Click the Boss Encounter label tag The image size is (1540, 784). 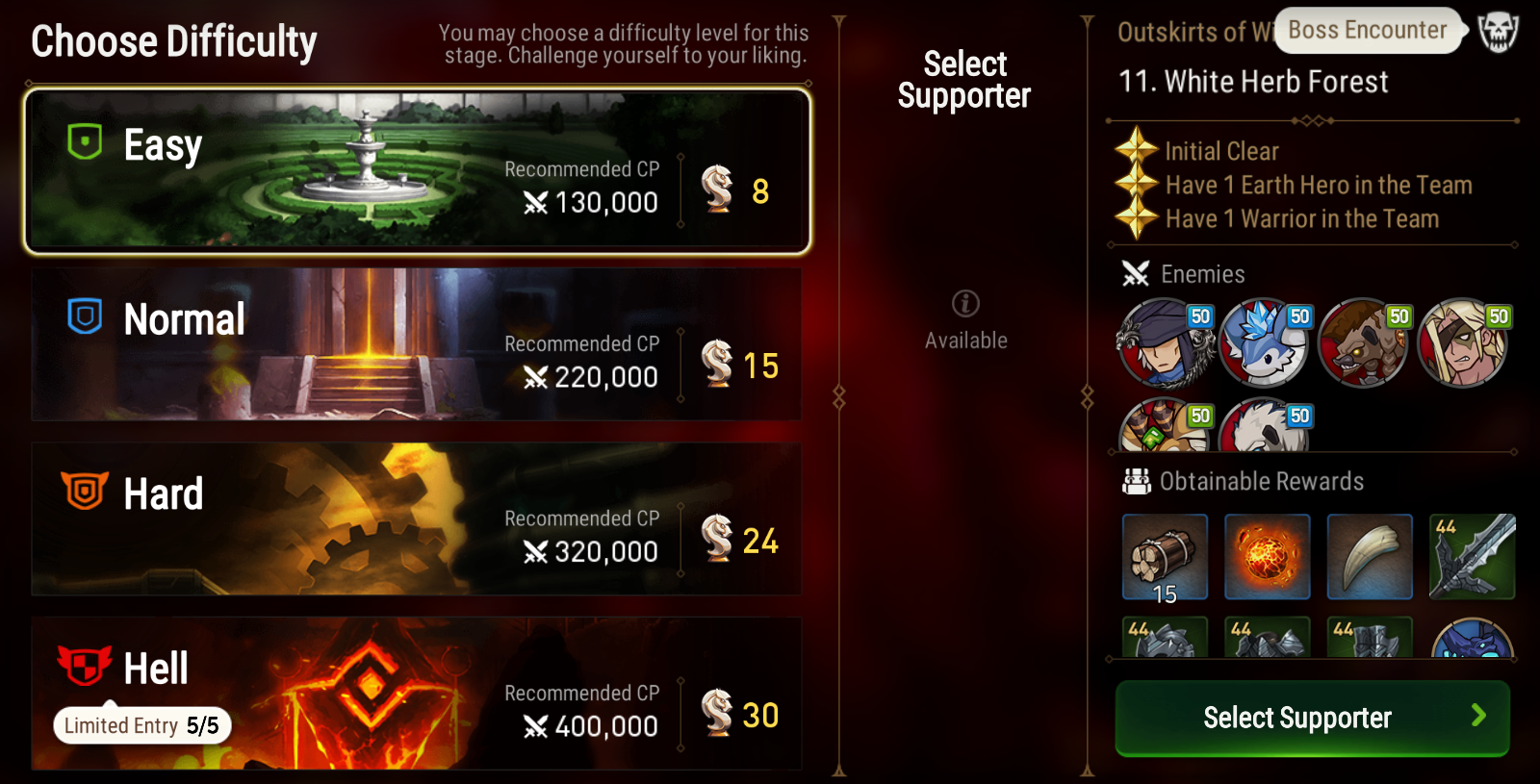[x=1368, y=31]
